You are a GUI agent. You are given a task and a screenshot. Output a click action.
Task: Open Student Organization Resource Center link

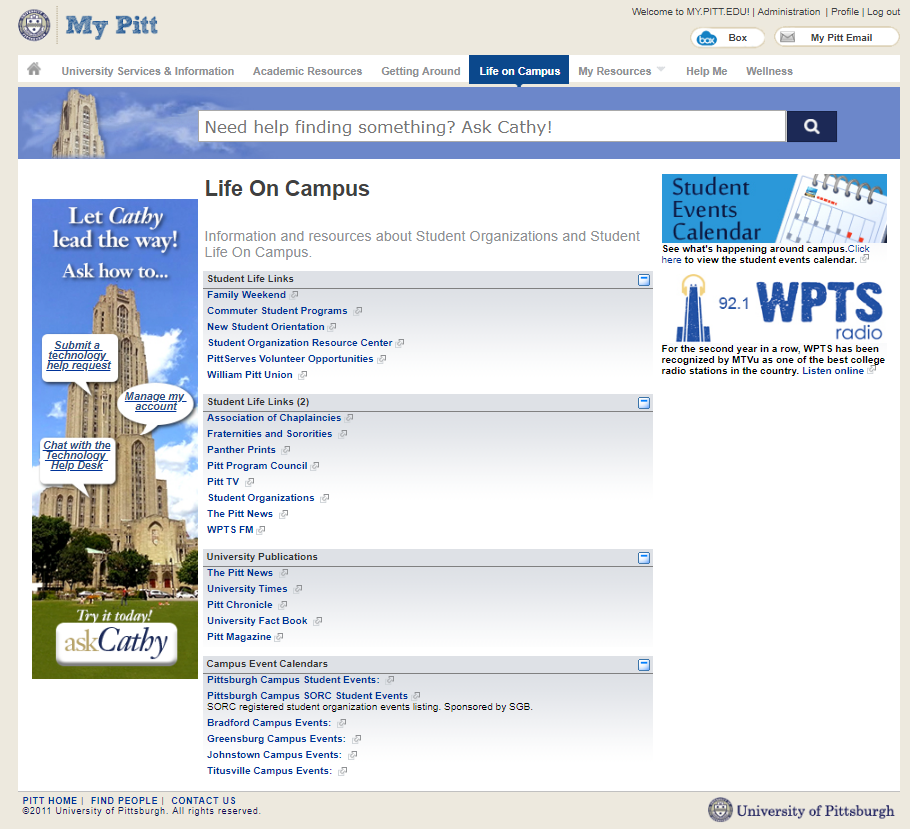(x=300, y=343)
